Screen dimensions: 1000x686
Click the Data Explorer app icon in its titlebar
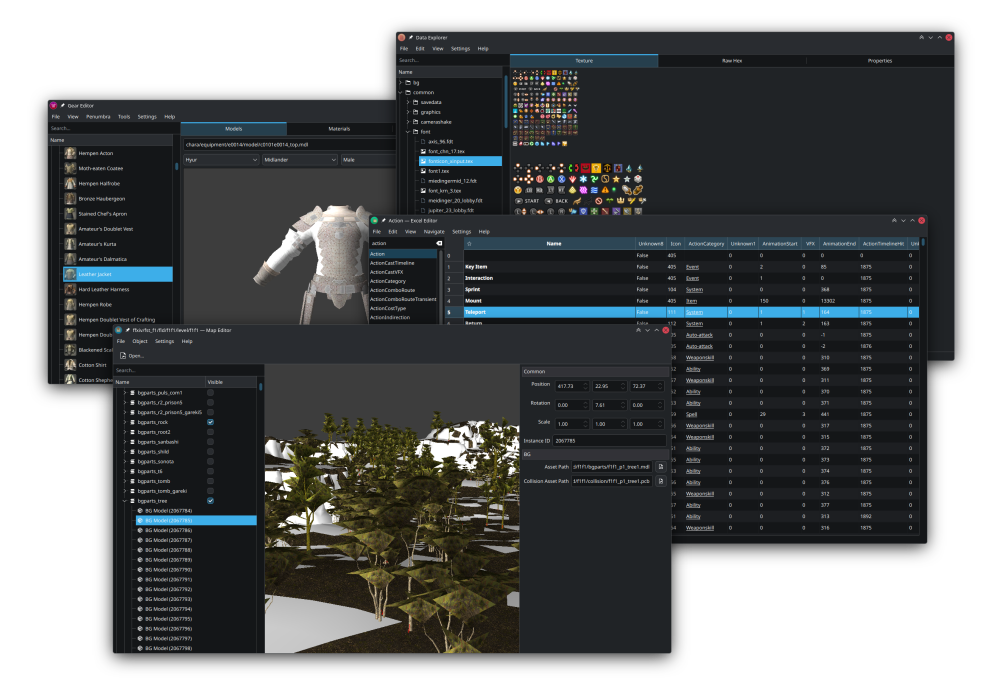[x=403, y=37]
